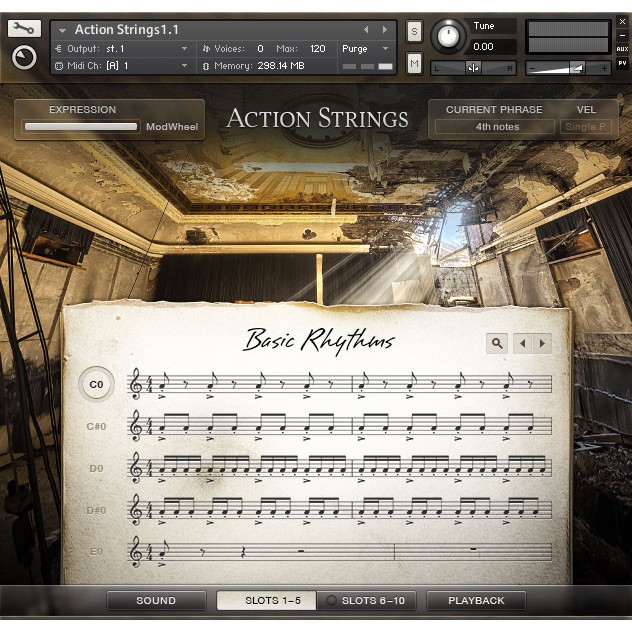Open the Midi Ch [A] 1 dropdown
Viewport: 632px width, 632px height.
pos(122,66)
